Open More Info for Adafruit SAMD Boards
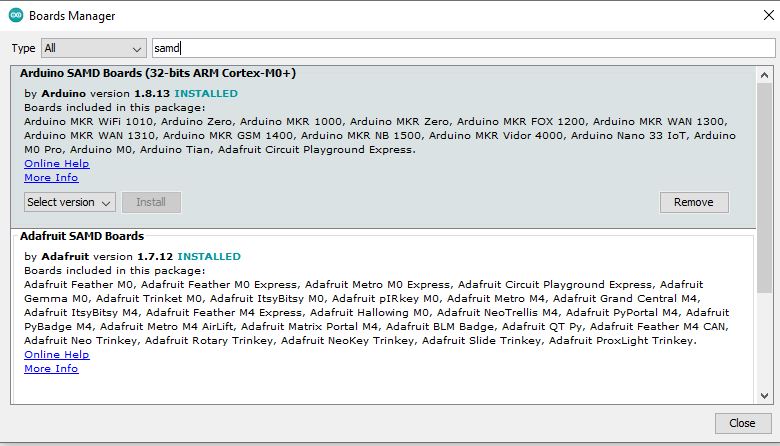 [51, 368]
